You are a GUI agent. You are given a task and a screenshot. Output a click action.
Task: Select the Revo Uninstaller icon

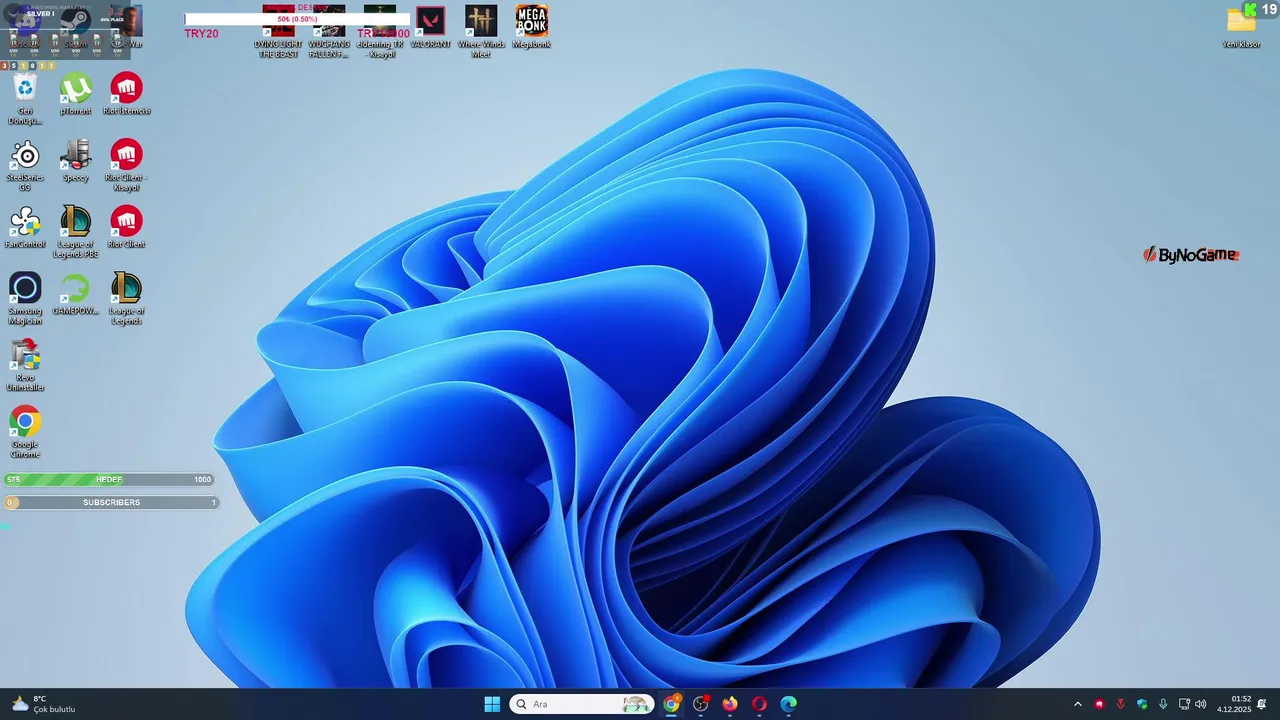[25, 365]
